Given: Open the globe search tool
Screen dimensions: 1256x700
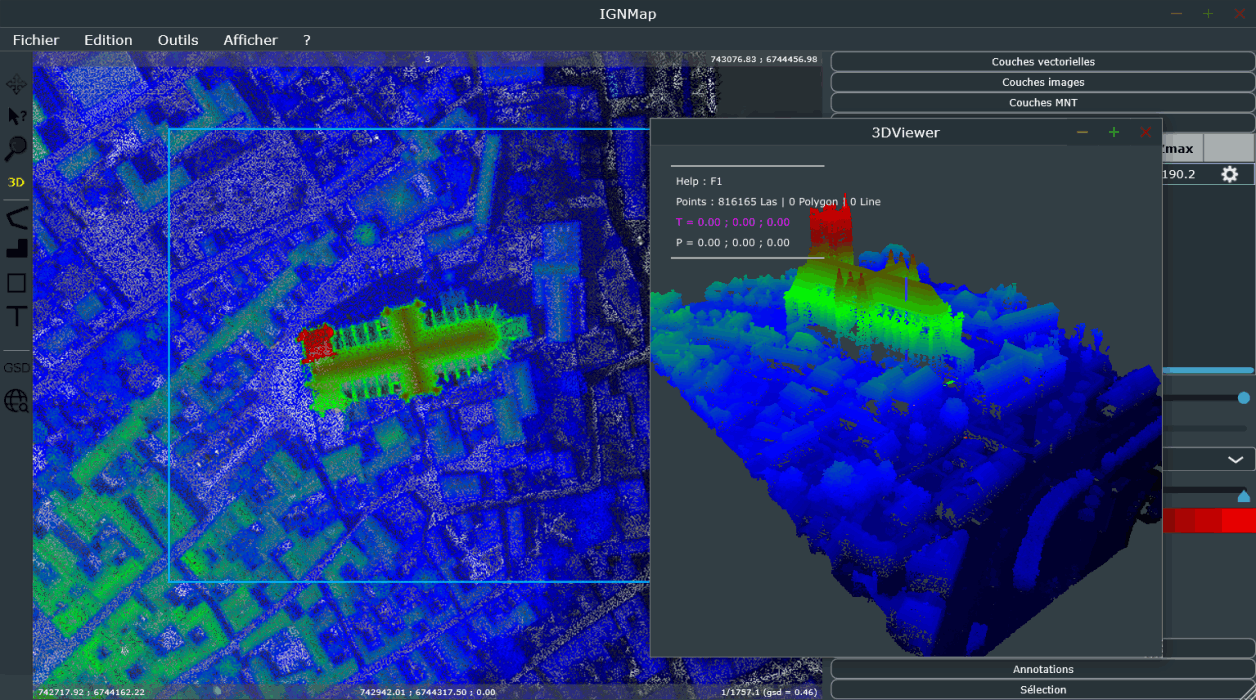Looking at the screenshot, I should click(17, 401).
